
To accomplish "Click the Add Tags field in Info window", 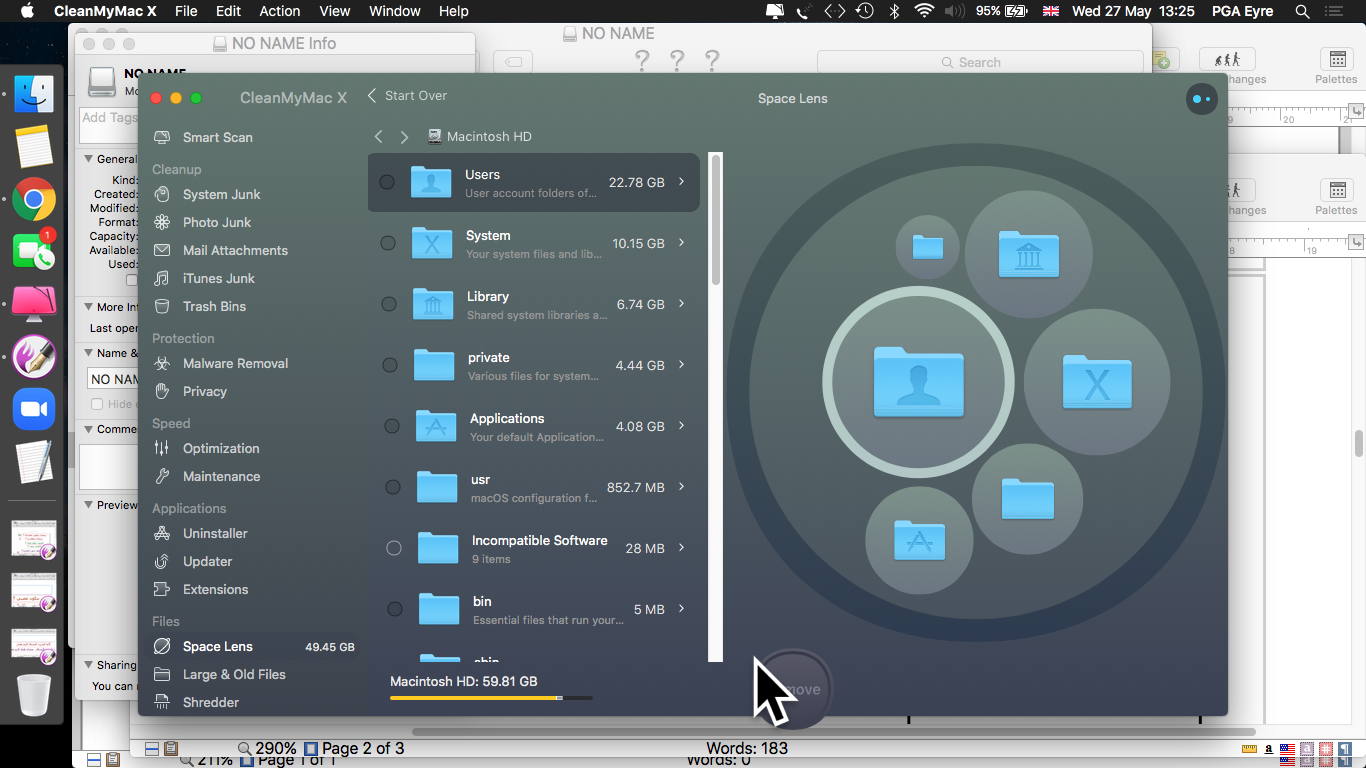I will (x=109, y=125).
